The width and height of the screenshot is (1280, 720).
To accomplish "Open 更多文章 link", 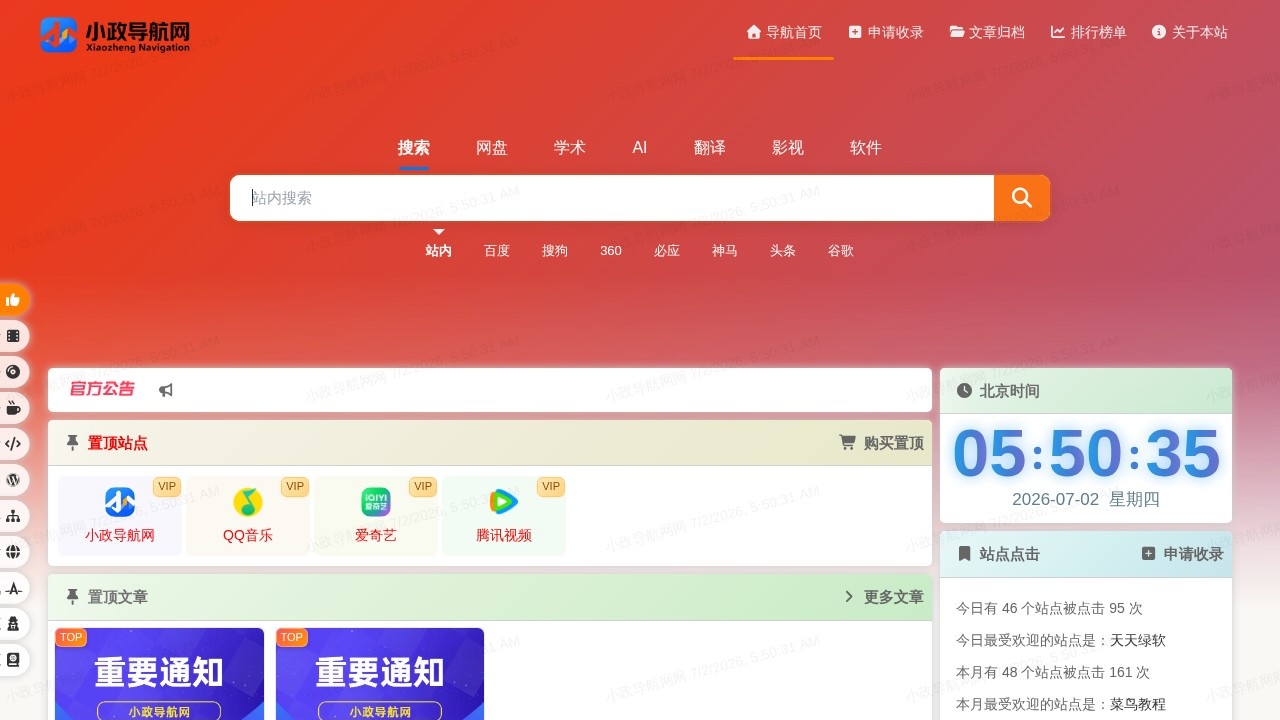I will (894, 597).
